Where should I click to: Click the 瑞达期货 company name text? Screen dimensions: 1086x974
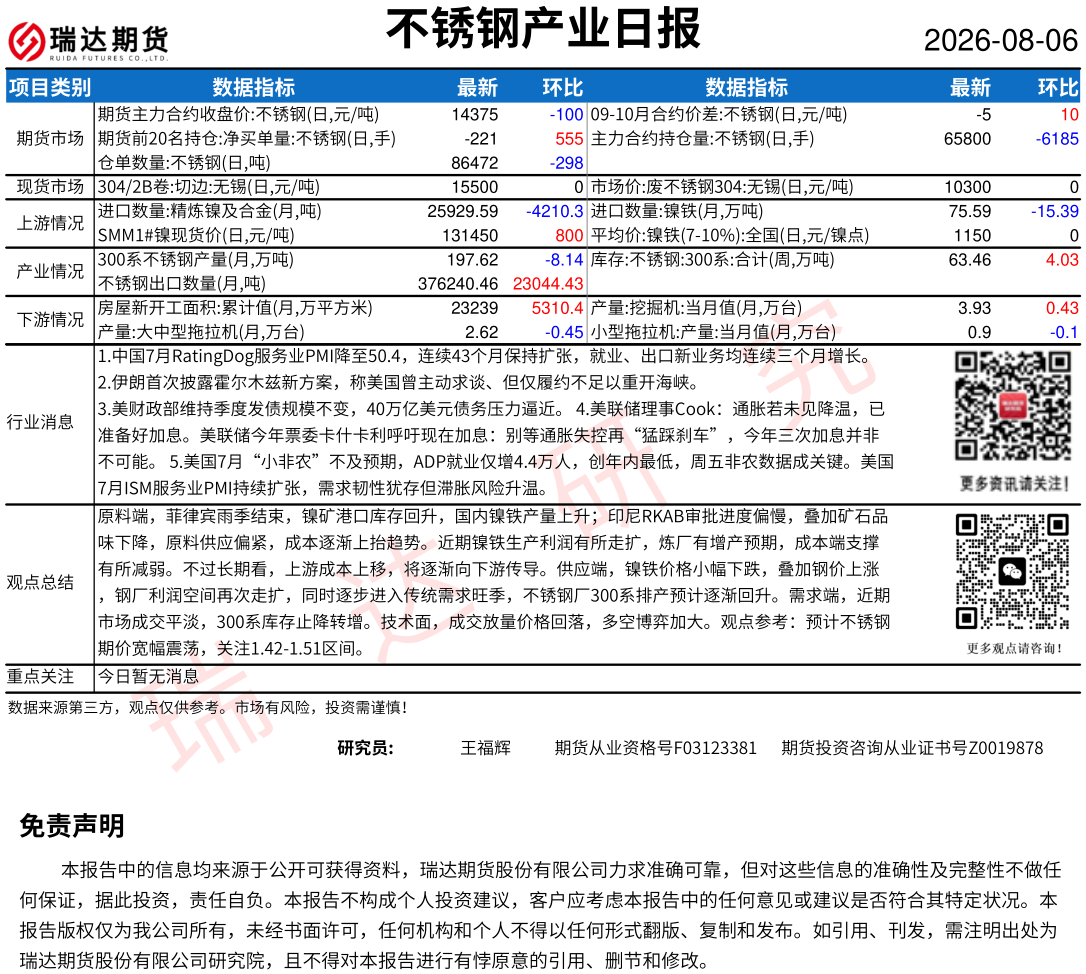tap(109, 39)
